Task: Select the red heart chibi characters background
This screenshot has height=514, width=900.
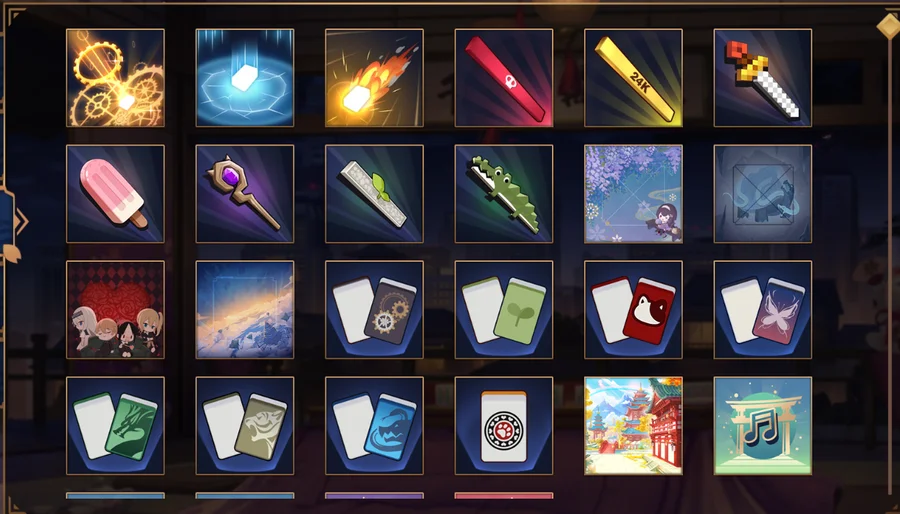Action: point(115,310)
